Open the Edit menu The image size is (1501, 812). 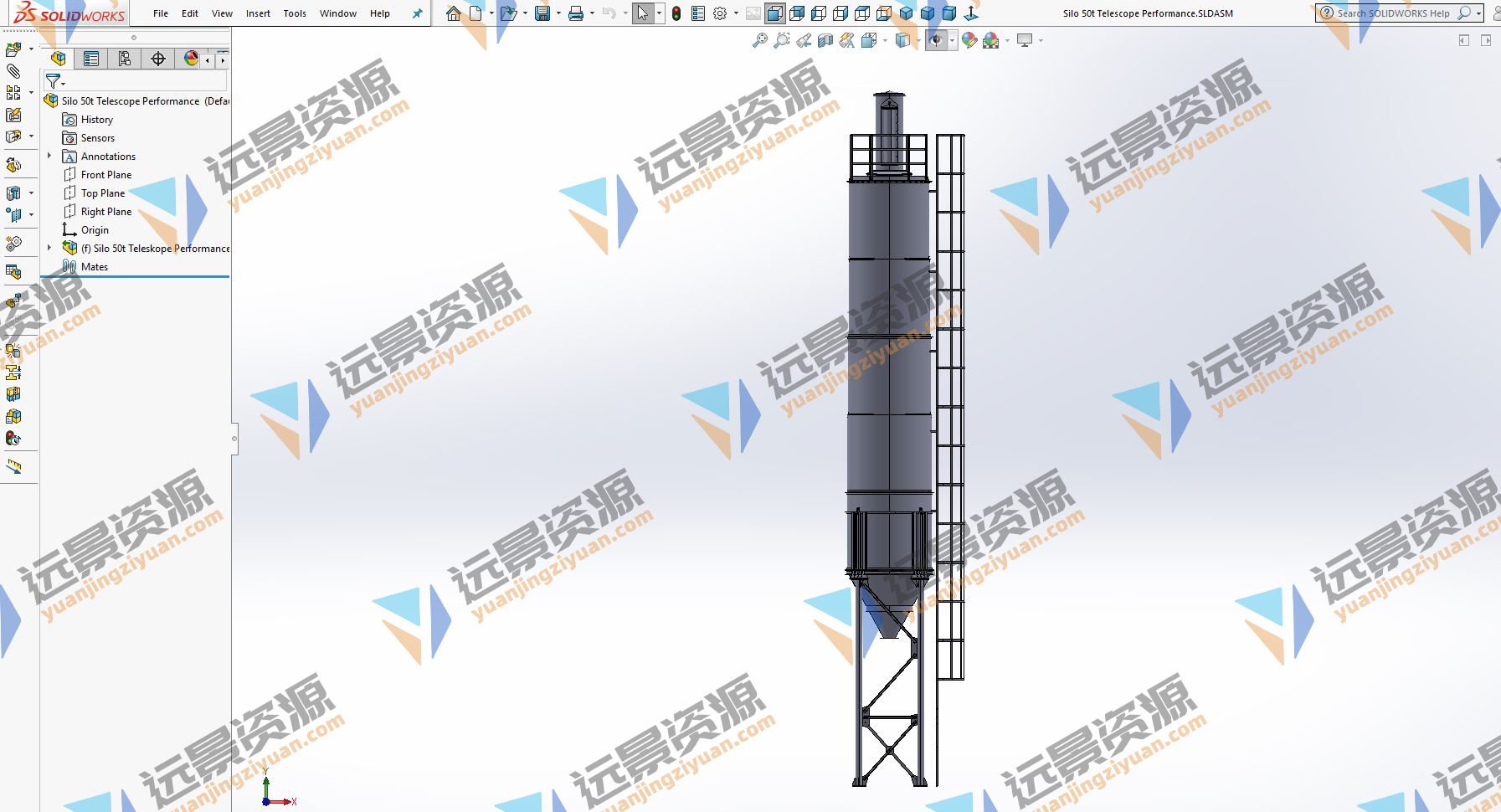point(190,13)
